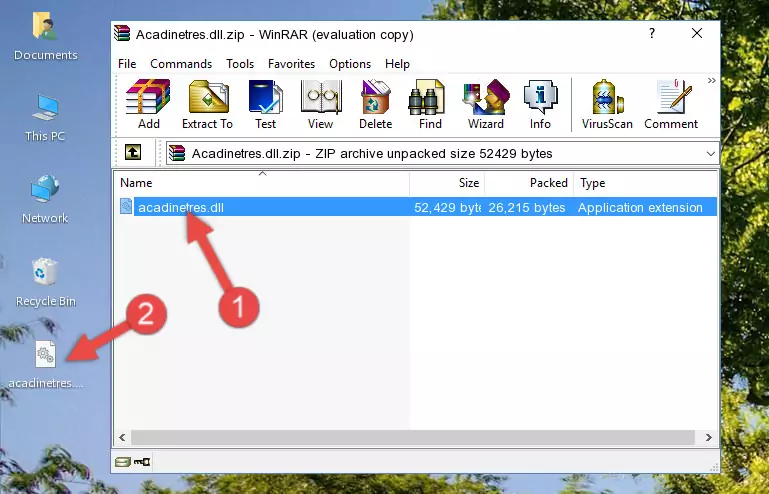The height and width of the screenshot is (494, 769).
Task: Close the WinRAR window
Action: point(697,33)
